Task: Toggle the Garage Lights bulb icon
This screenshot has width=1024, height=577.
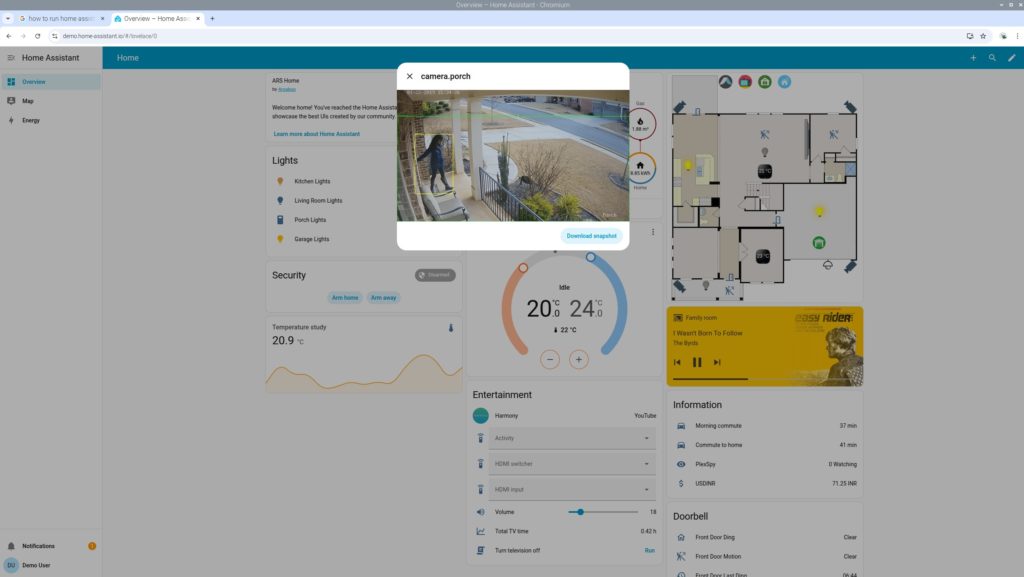Action: pyautogui.click(x=280, y=239)
